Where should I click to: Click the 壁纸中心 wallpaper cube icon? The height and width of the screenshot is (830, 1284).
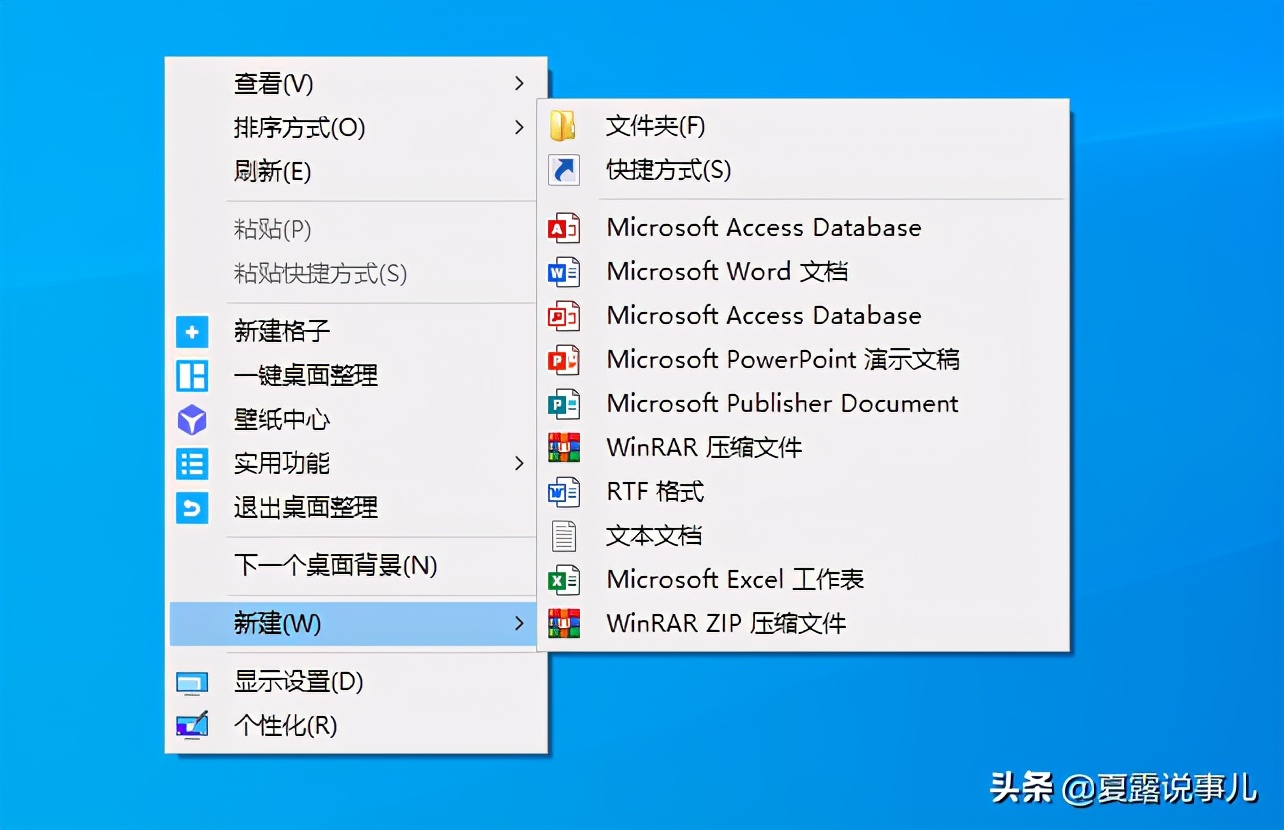tap(191, 420)
